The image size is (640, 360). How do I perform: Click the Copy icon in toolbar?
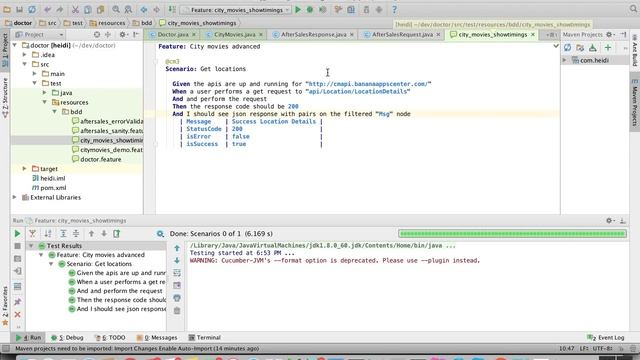coord(87,9)
